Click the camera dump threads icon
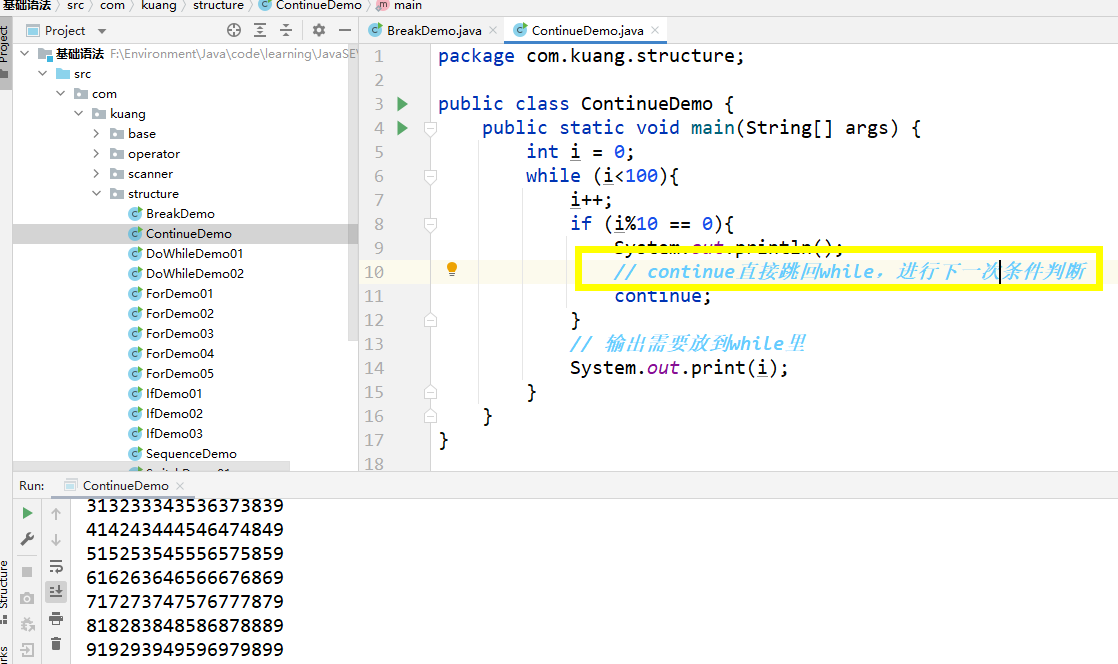1118x664 pixels. coord(27,598)
